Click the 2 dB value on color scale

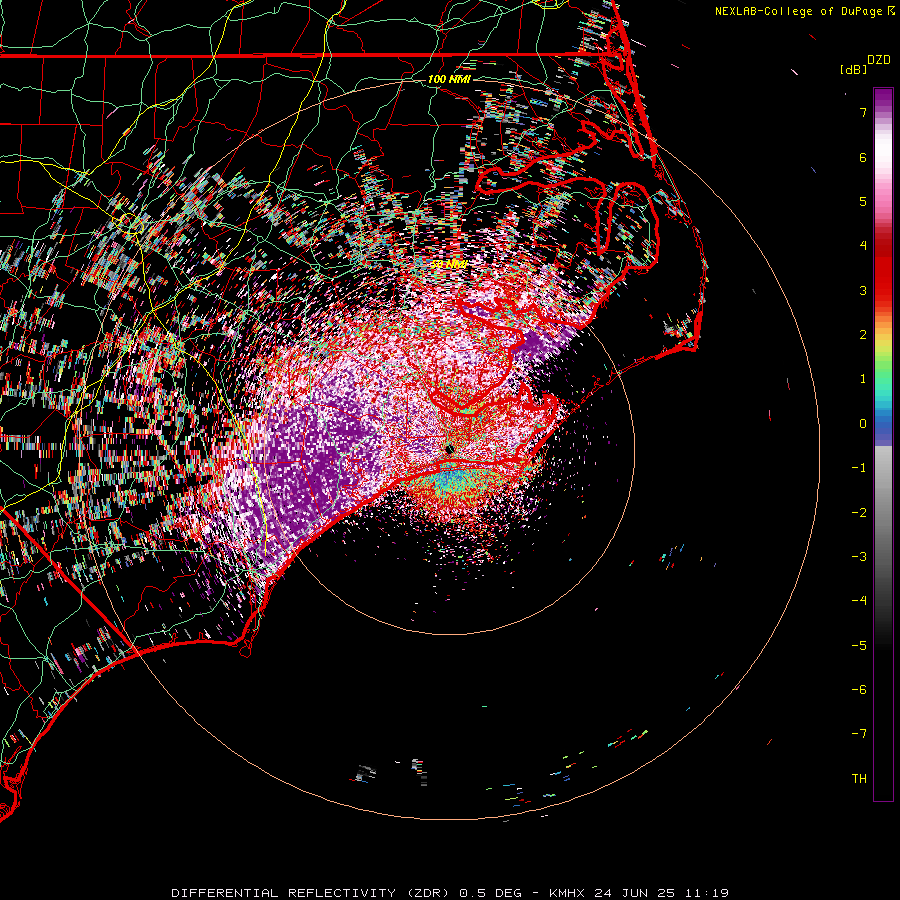click(x=863, y=335)
